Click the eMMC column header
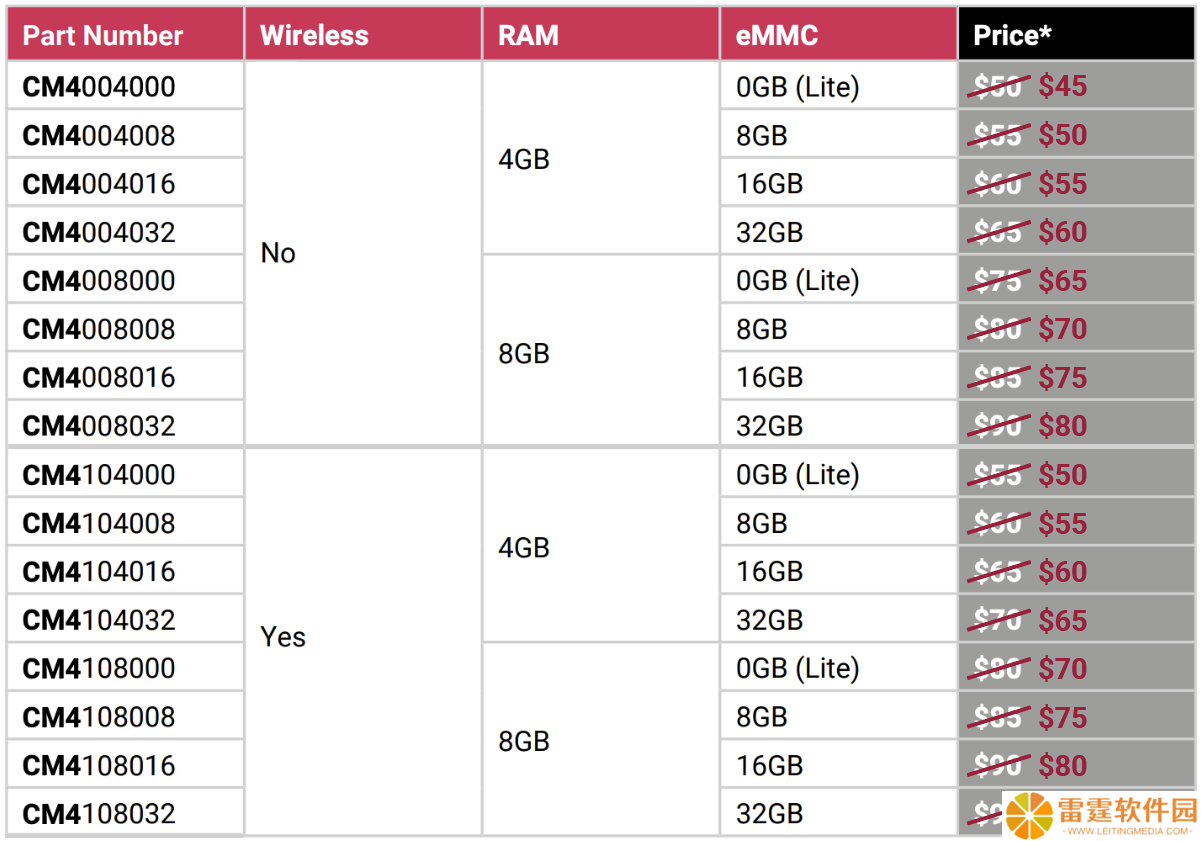The image size is (1202, 841). click(x=839, y=36)
